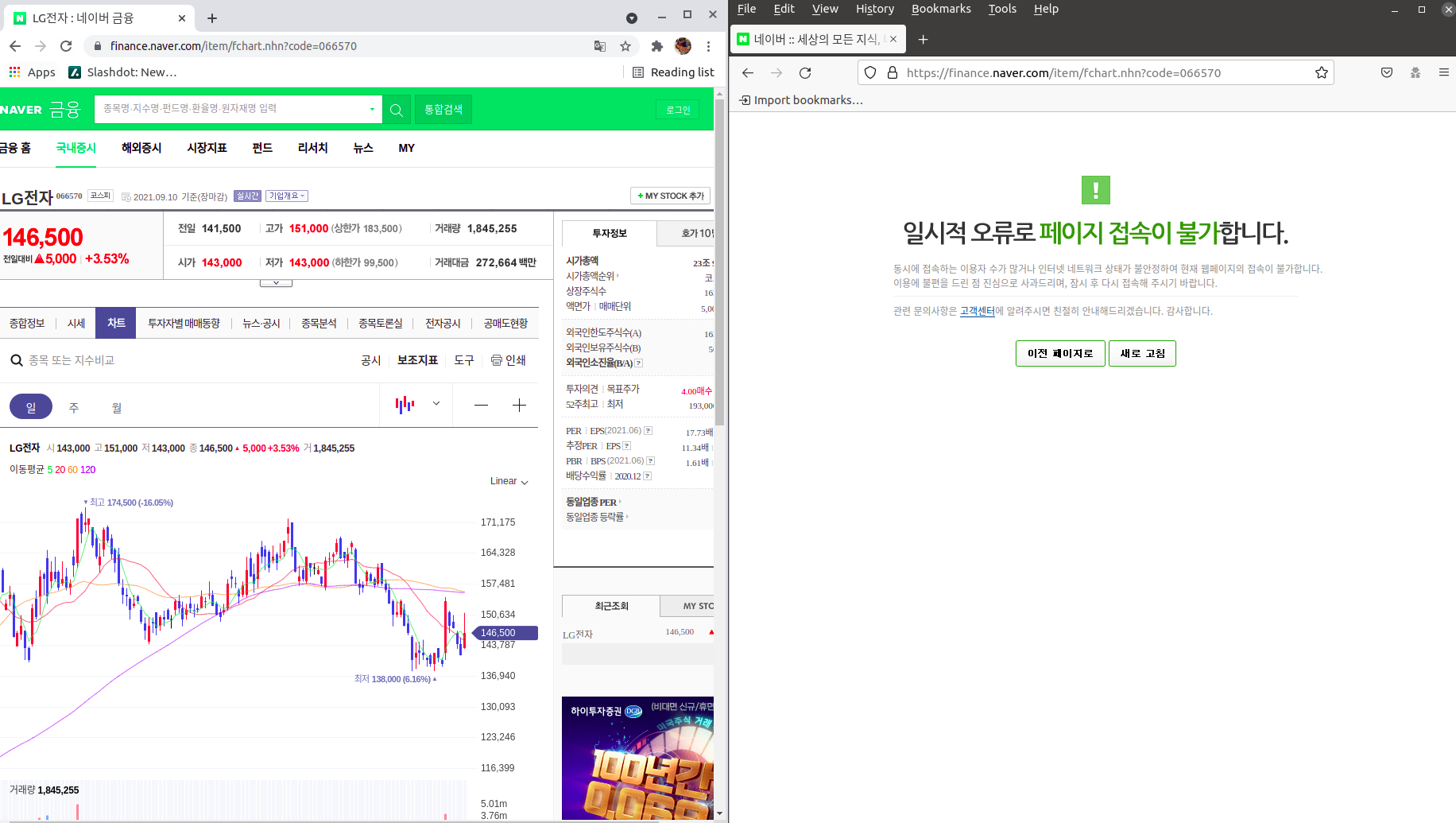Click Chrome back arrow button

[15, 46]
